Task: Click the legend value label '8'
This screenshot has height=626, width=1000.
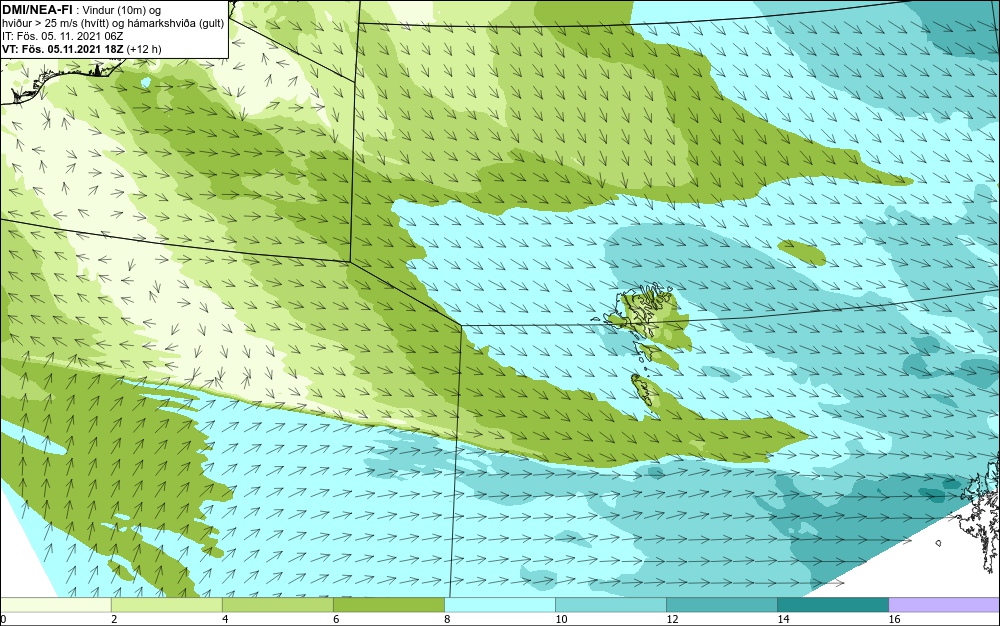Action: click(447, 619)
